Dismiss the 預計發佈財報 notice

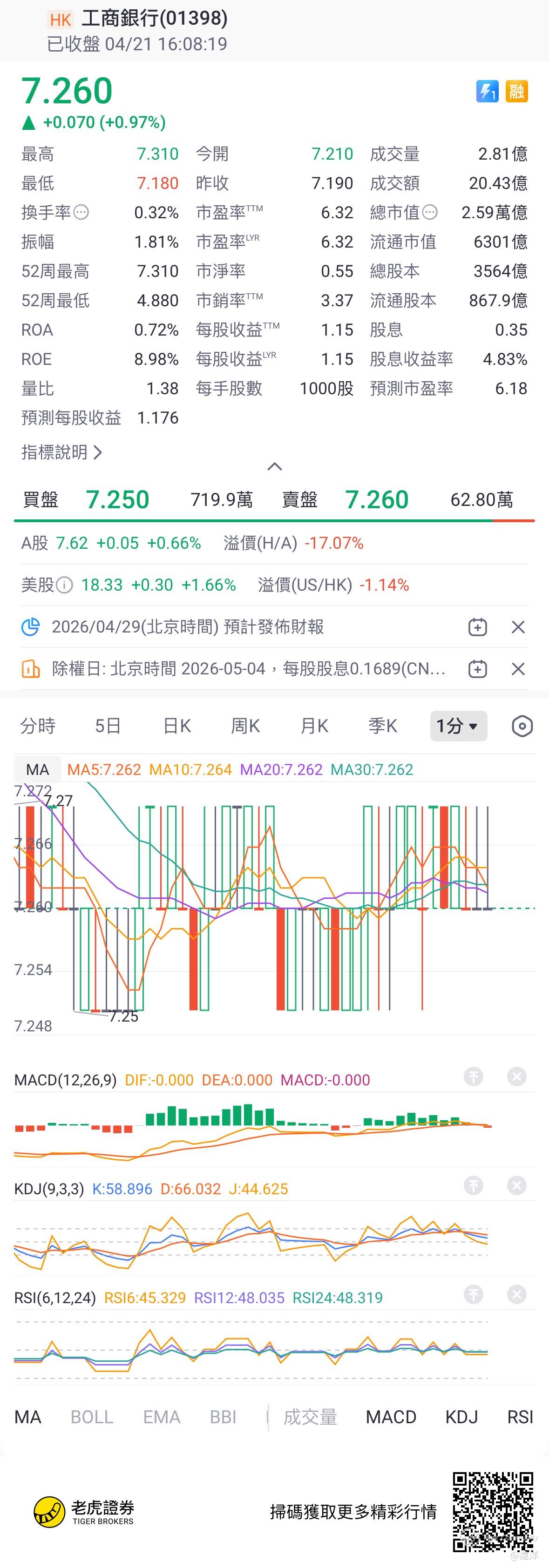click(x=518, y=627)
